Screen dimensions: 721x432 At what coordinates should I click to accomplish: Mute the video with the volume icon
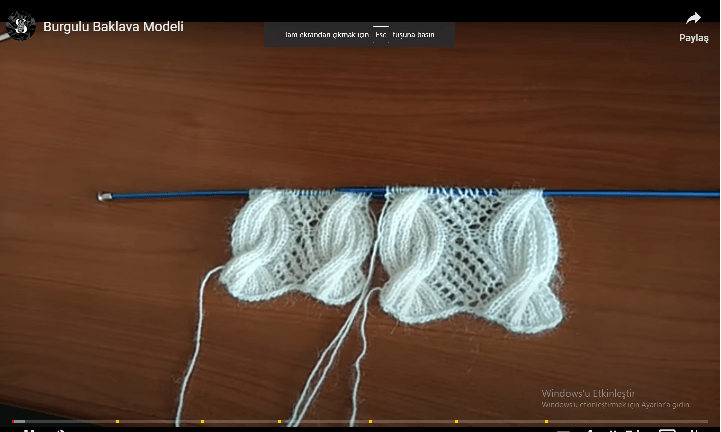click(62, 430)
